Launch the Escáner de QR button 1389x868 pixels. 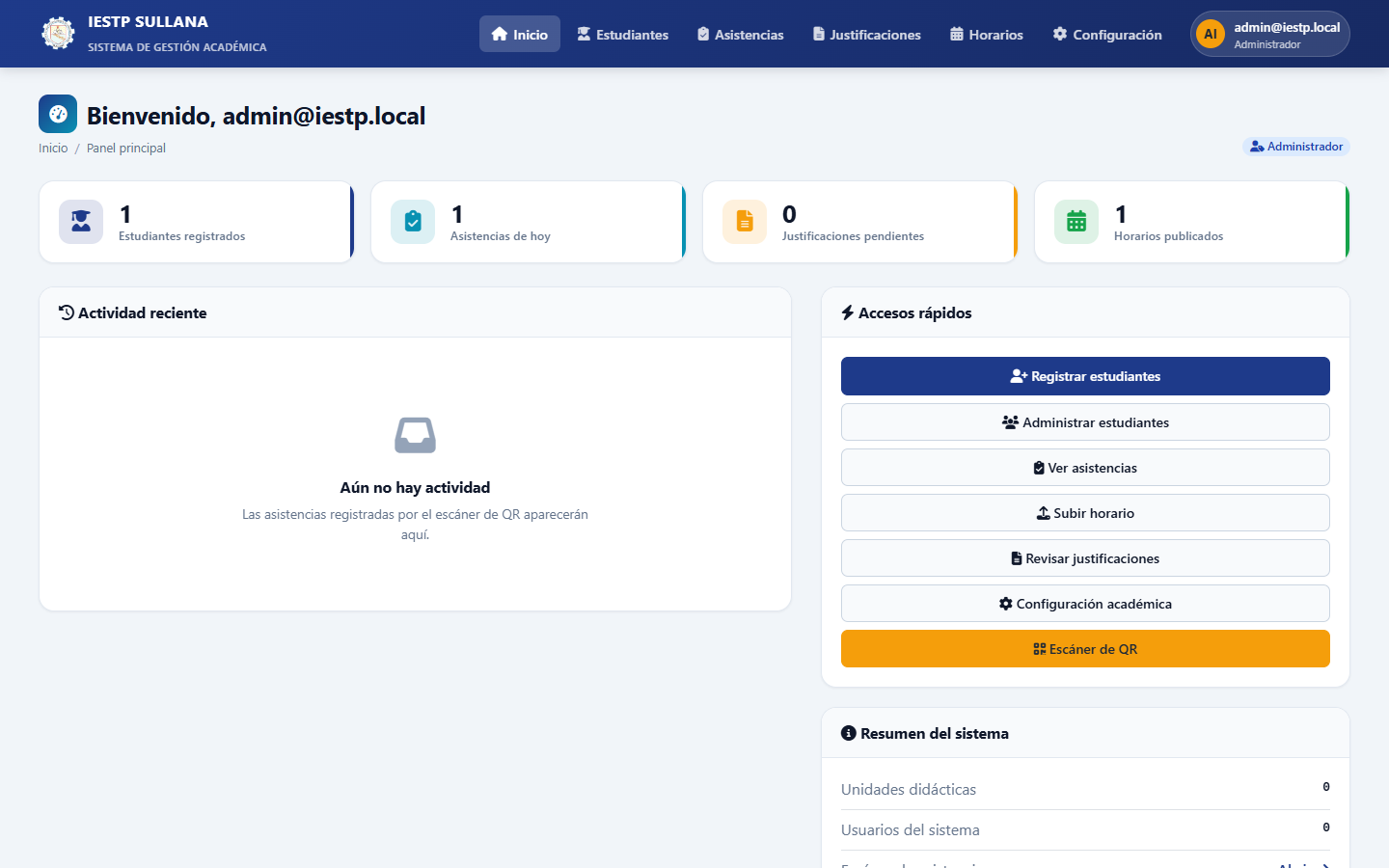1085,649
